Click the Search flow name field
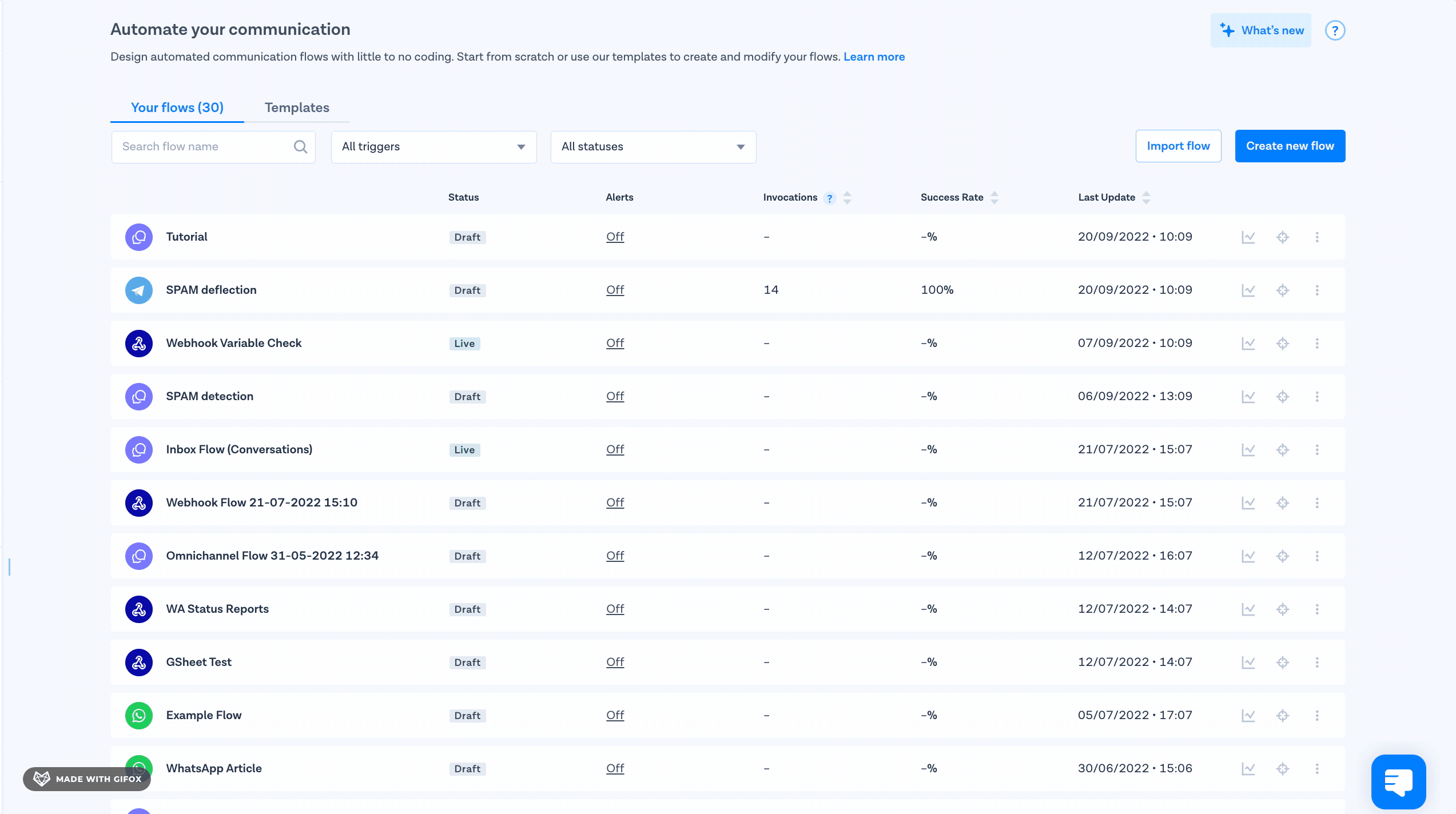Viewport: 1456px width, 814px height. 203,147
